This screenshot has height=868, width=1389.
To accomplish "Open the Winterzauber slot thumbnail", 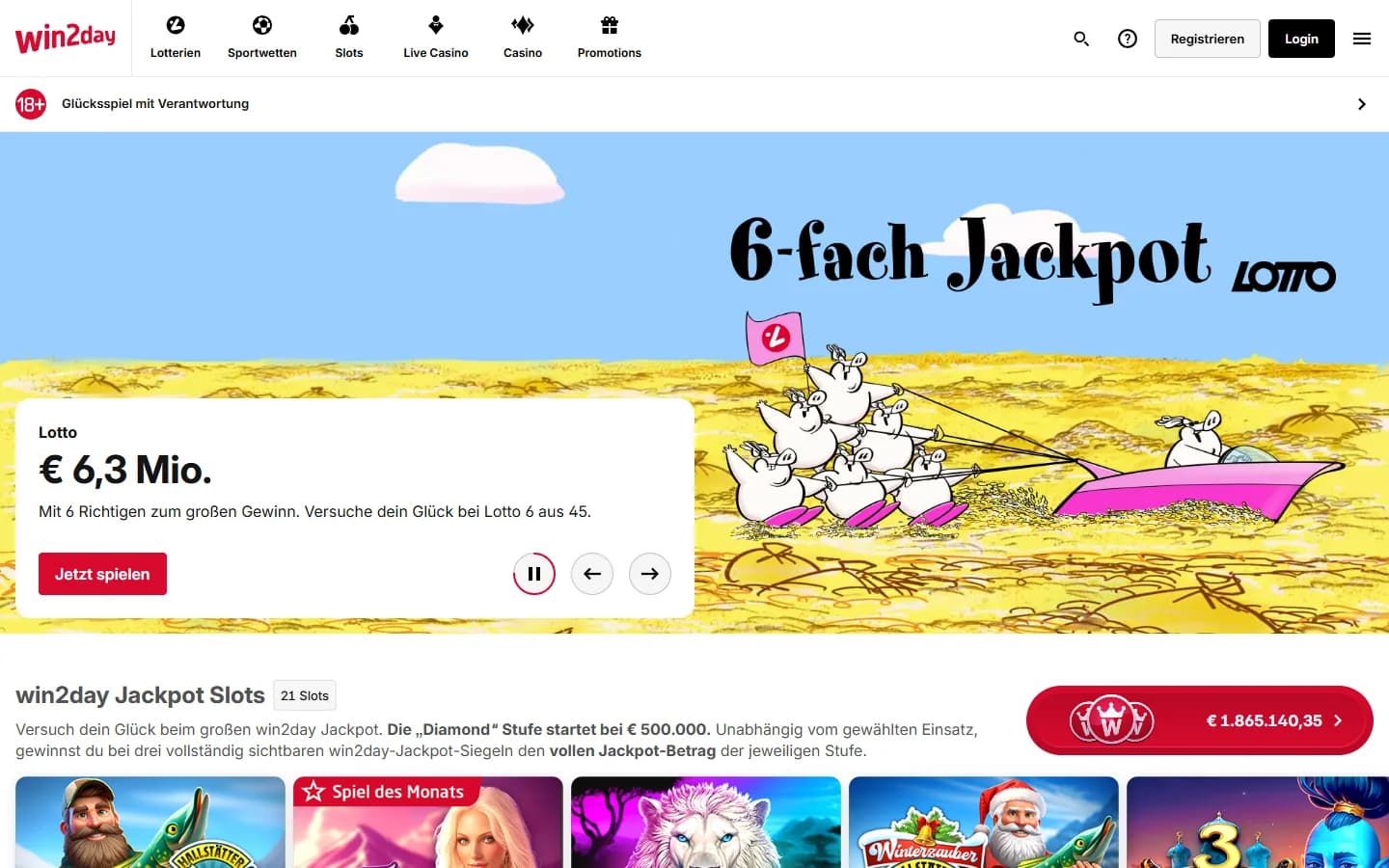I will pyautogui.click(x=984, y=823).
